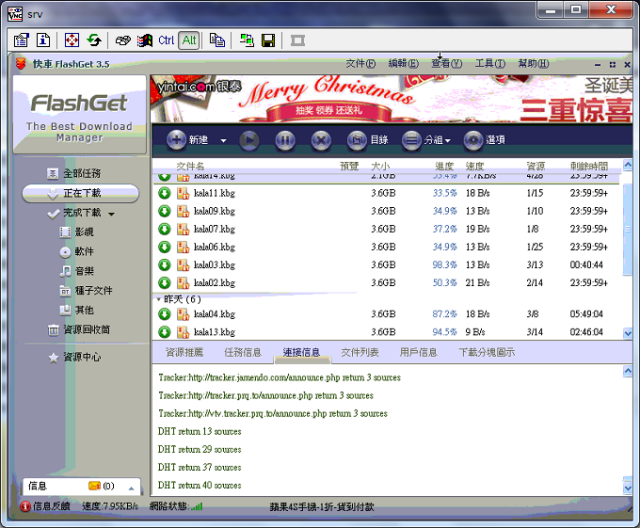Open the 影視 folder
This screenshot has height=528, width=640.
pyautogui.click(x=77, y=232)
